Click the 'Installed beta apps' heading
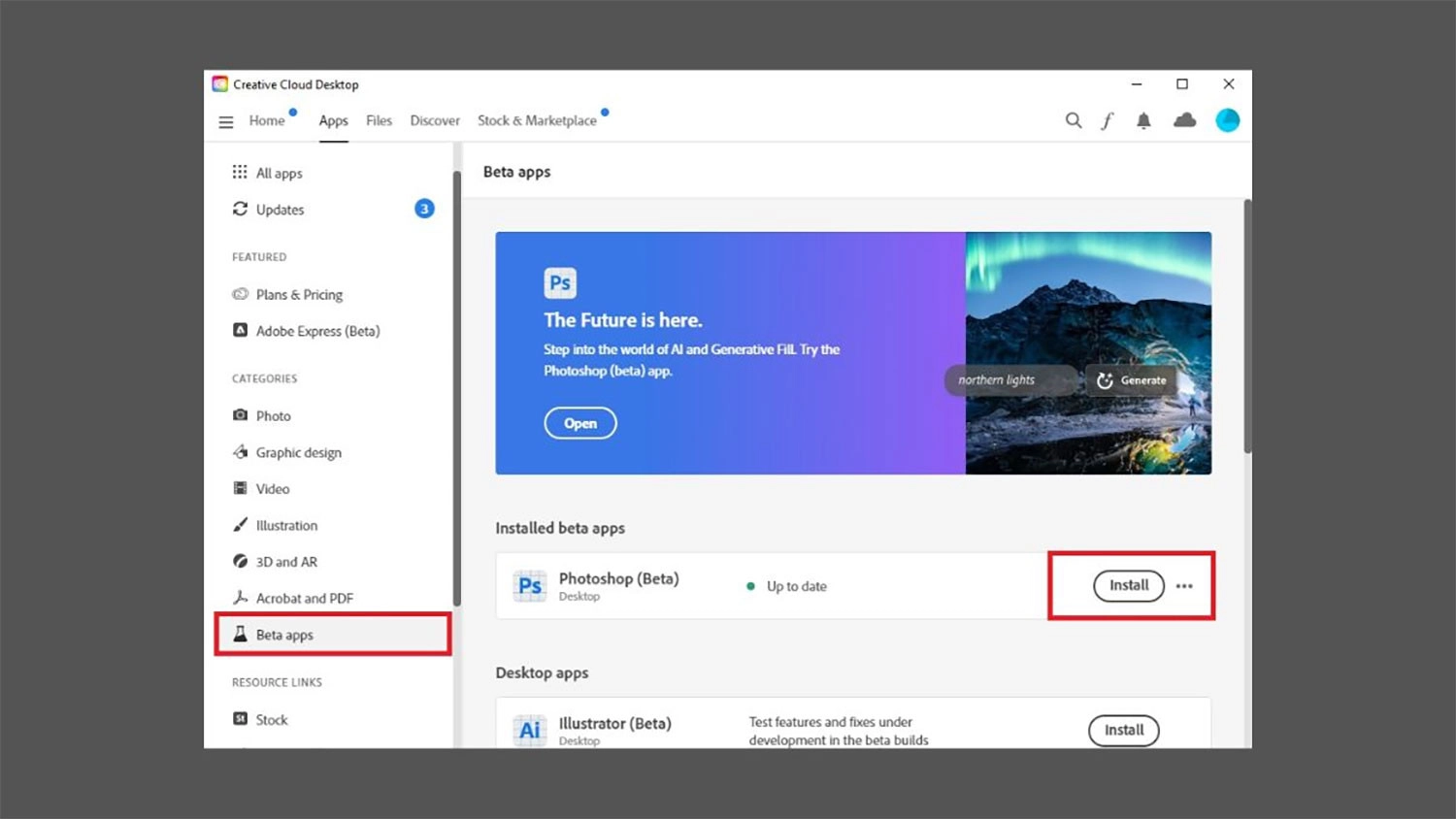 (560, 528)
